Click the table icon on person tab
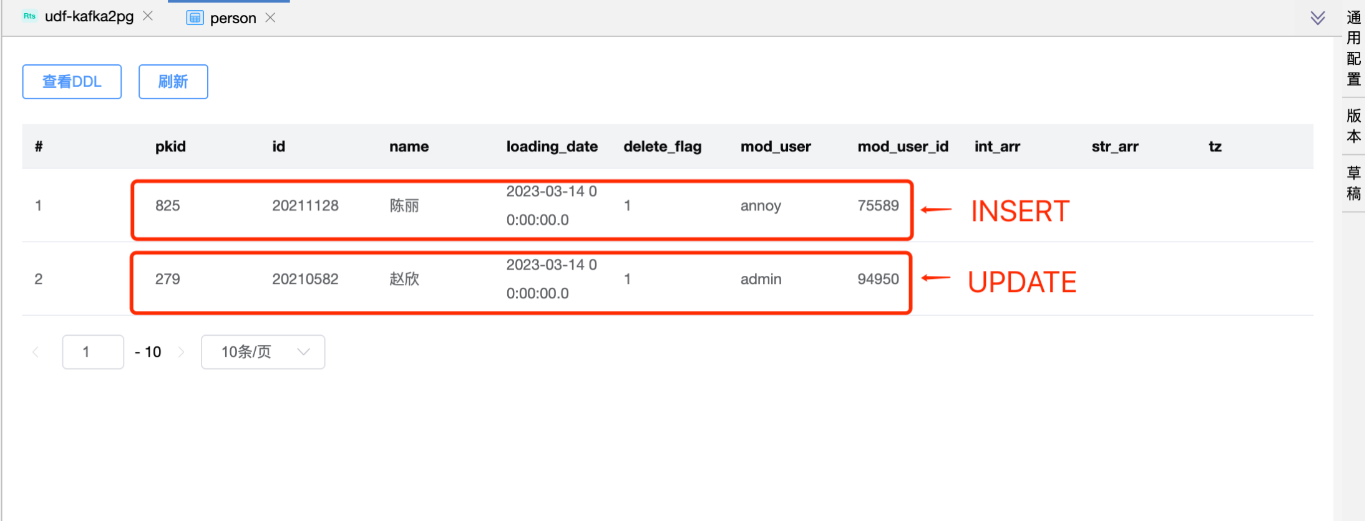 pos(195,18)
